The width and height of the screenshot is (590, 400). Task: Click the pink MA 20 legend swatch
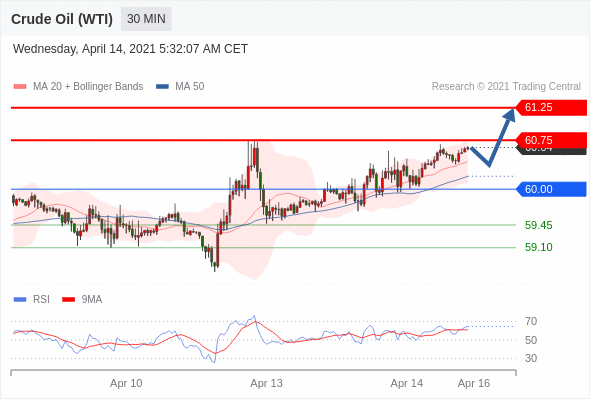20,87
